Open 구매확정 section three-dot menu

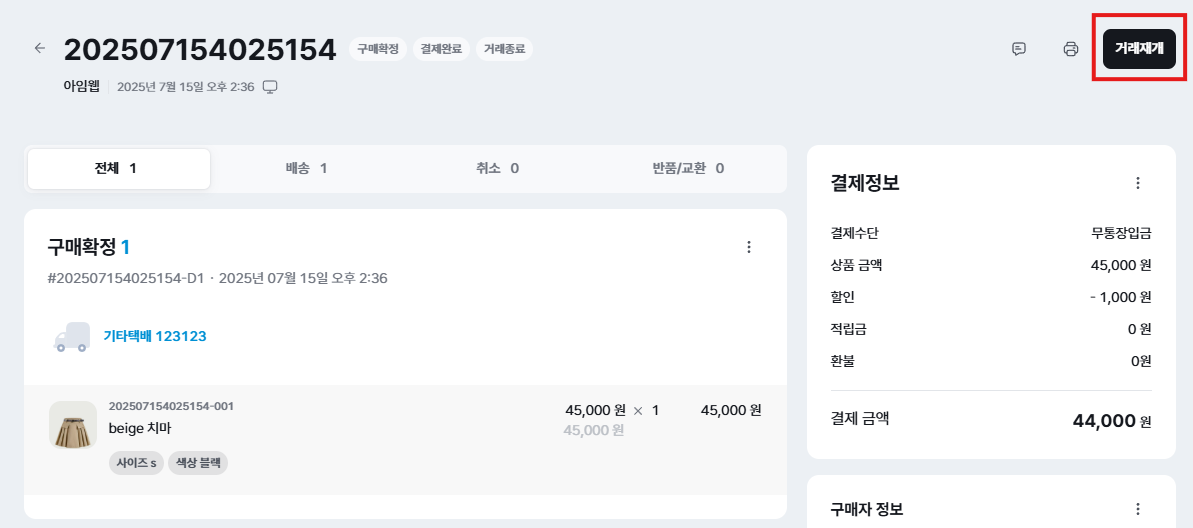749,247
